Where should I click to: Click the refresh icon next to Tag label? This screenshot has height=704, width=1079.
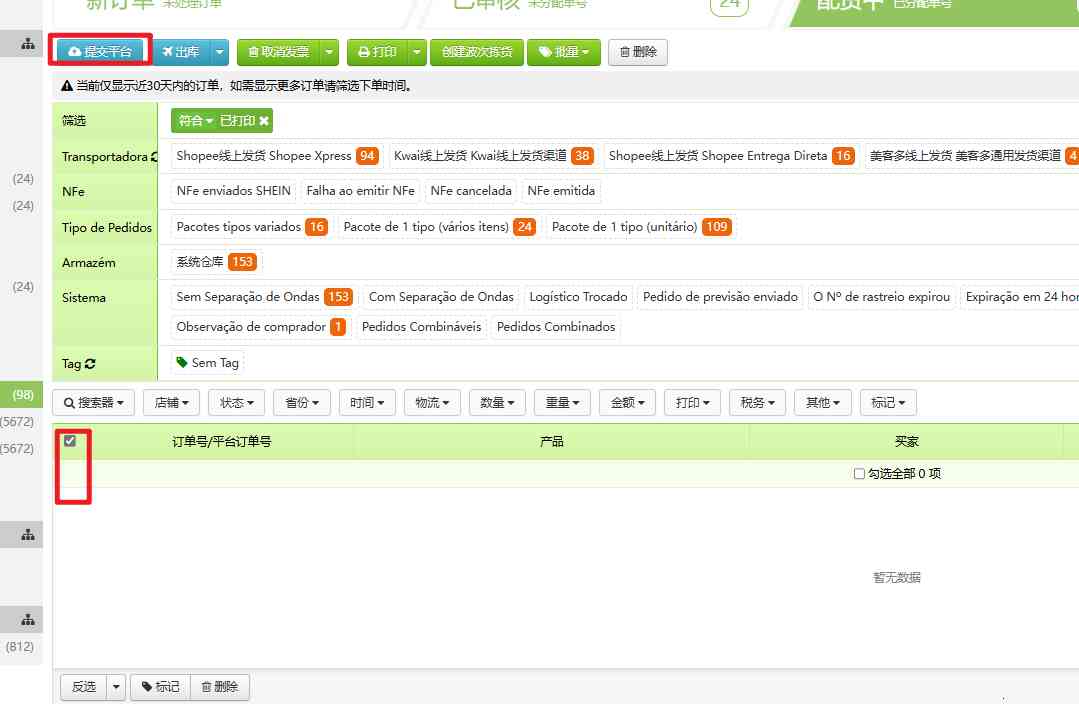(90, 363)
